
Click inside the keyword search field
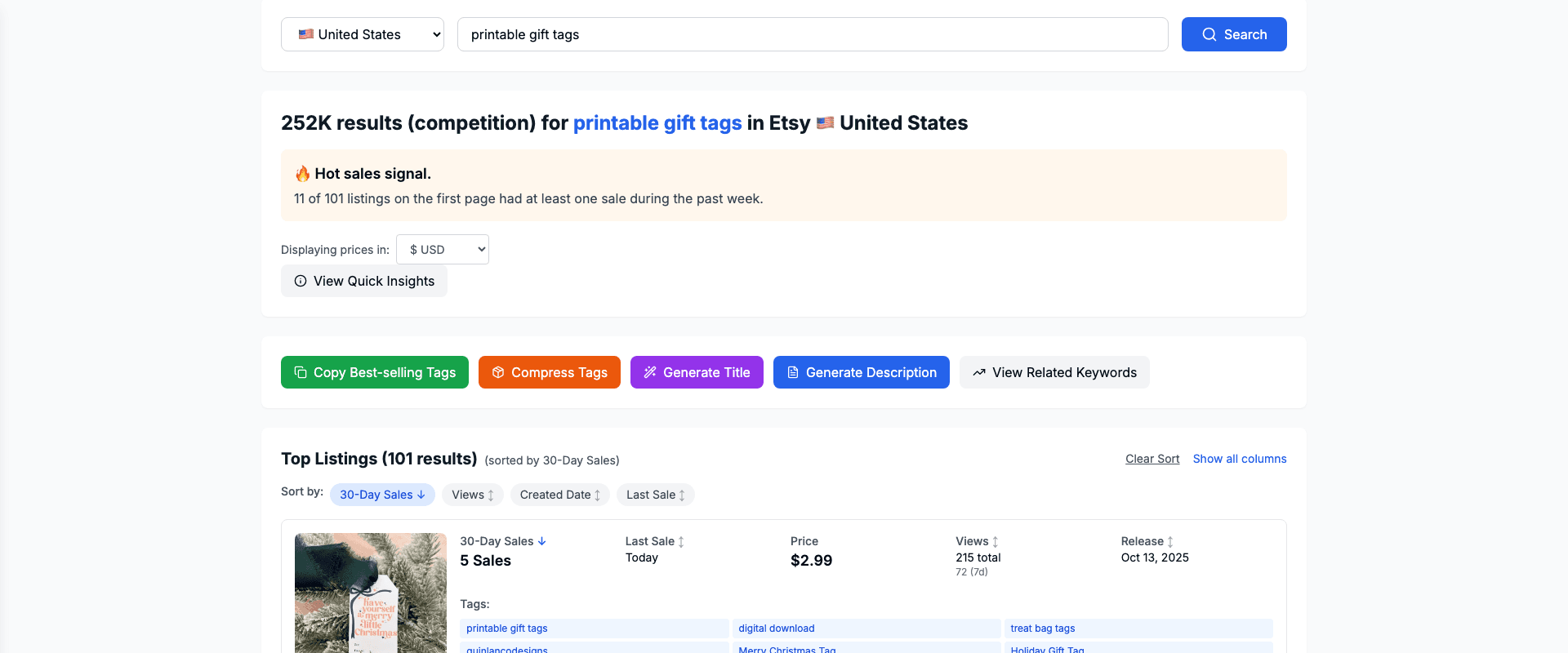812,34
